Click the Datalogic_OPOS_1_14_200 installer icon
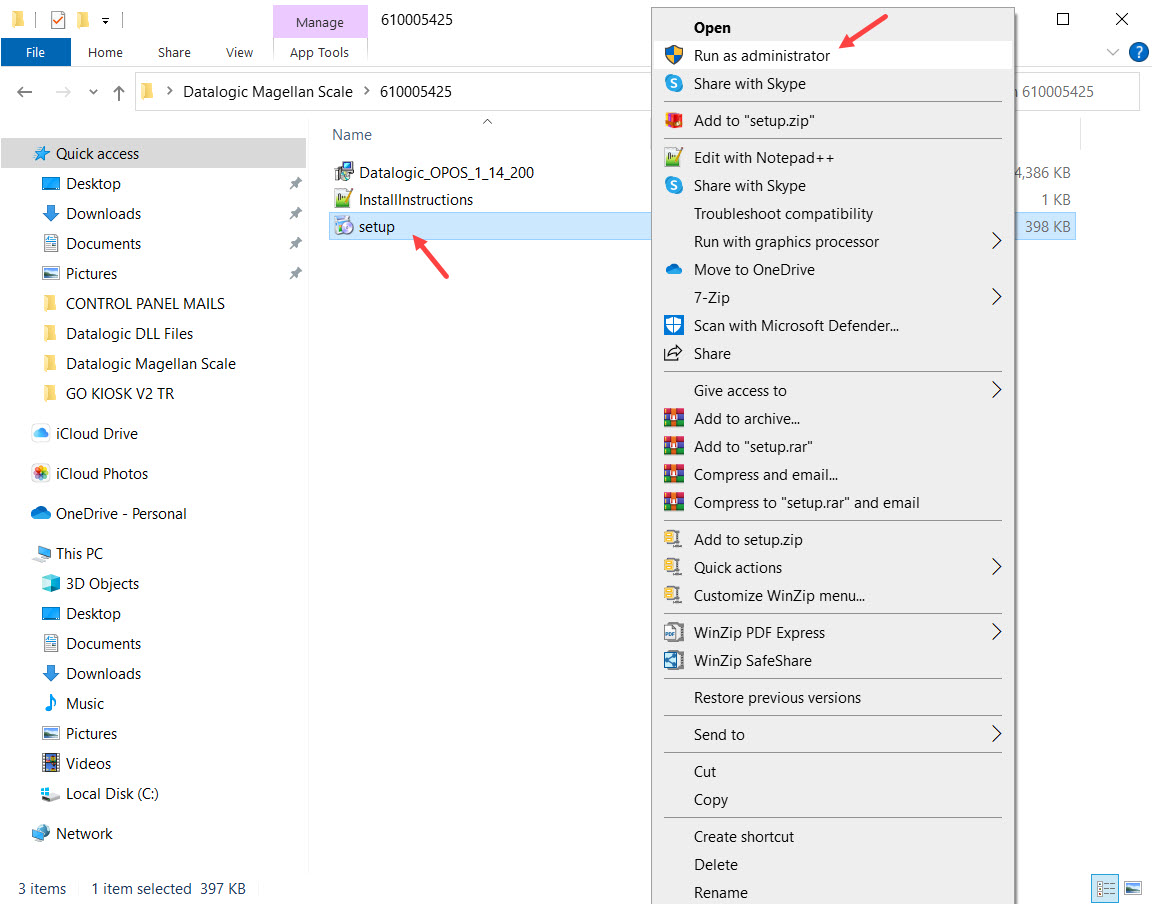Viewport: 1153px width, 904px height. [343, 172]
